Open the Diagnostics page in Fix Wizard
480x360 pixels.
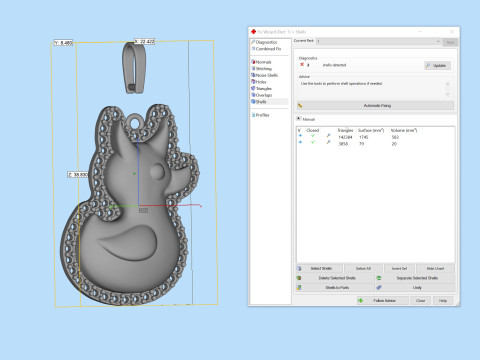pos(266,42)
